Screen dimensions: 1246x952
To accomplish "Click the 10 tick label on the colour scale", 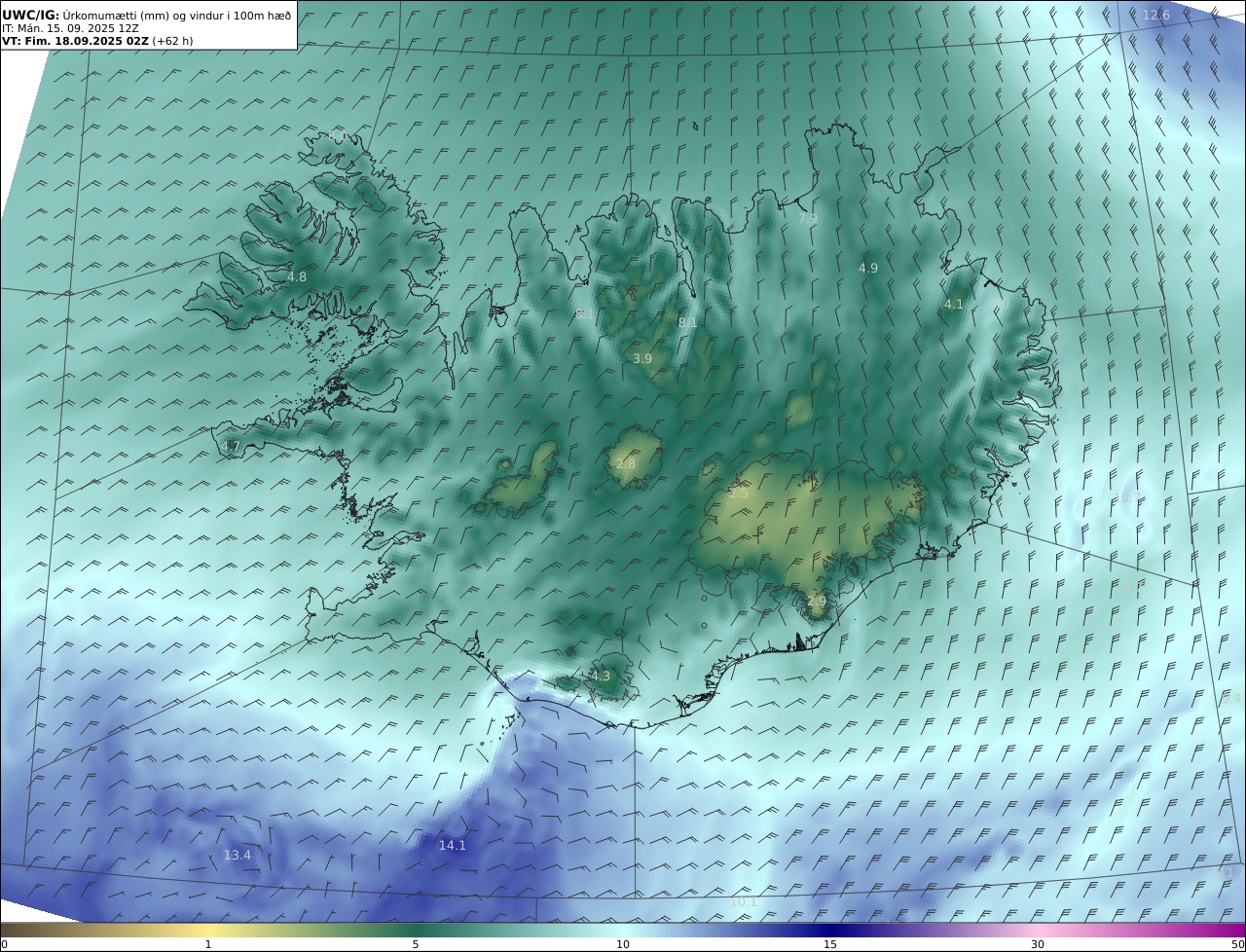I will click(x=623, y=944).
